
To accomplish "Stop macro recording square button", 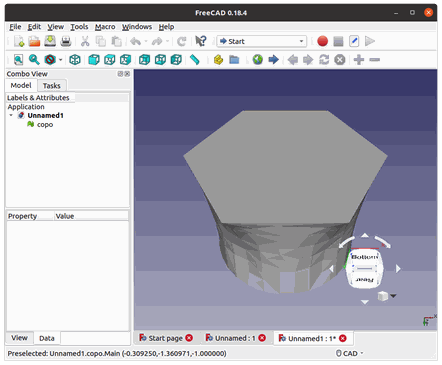I will click(x=338, y=41).
